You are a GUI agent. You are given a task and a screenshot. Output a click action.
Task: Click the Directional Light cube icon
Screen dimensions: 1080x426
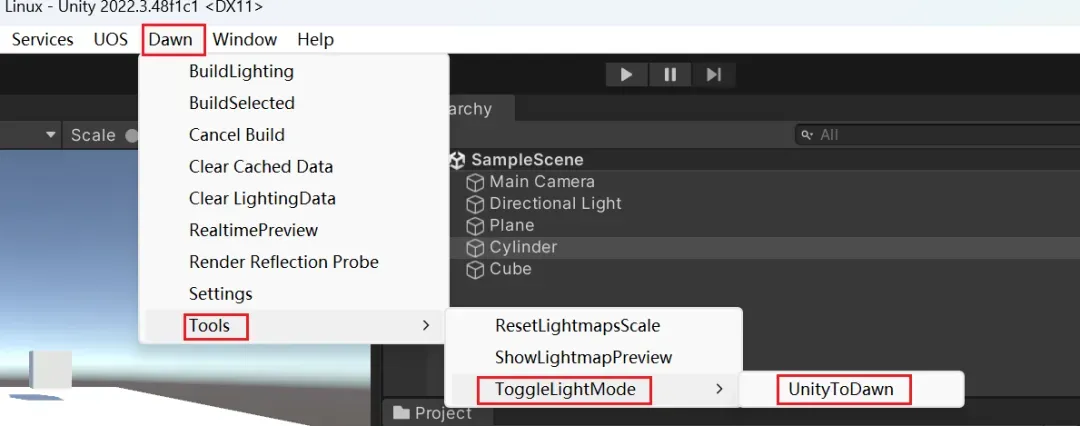[x=475, y=205]
